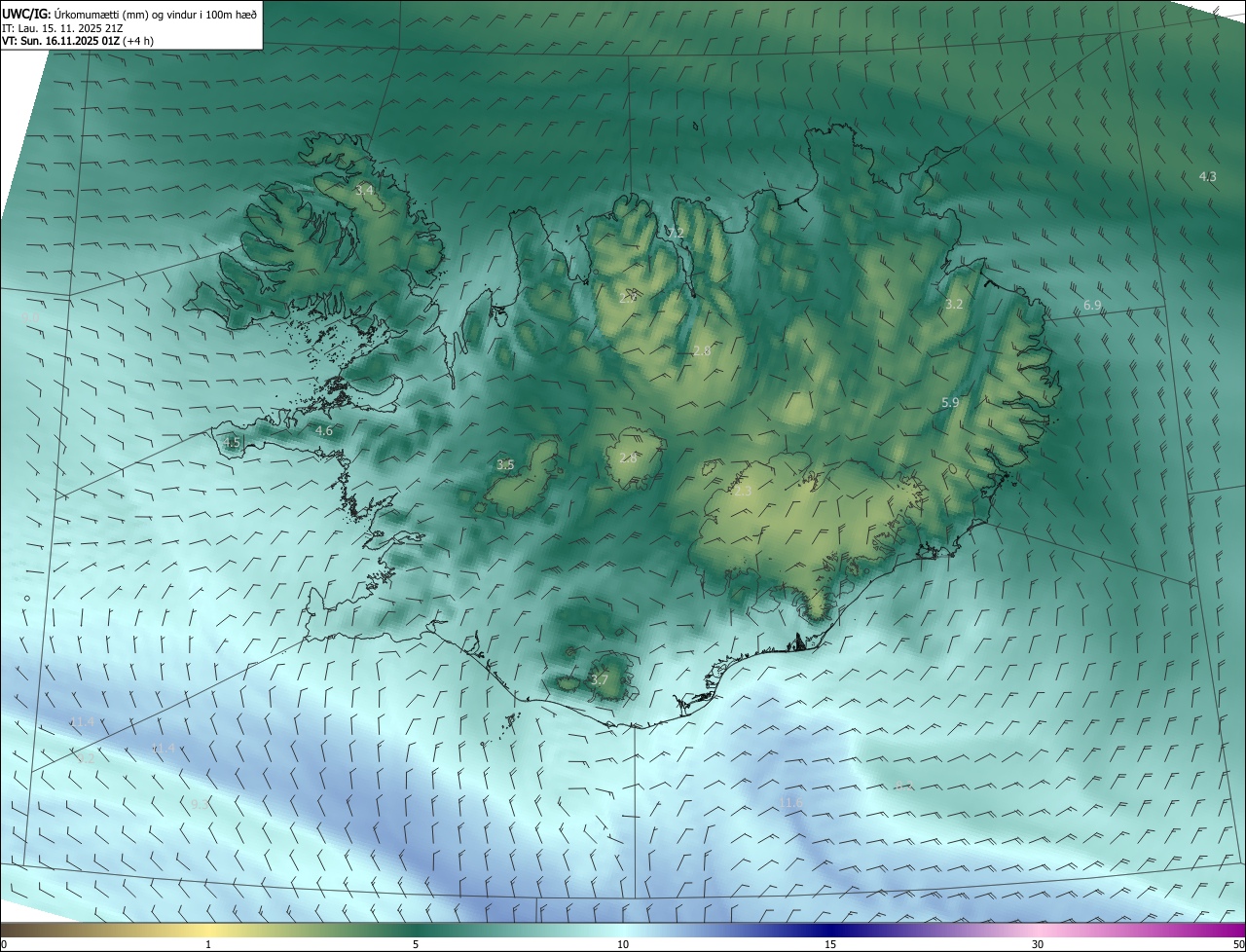Click the colour scale tick label 15
This screenshot has width=1246, height=952.
click(x=830, y=944)
